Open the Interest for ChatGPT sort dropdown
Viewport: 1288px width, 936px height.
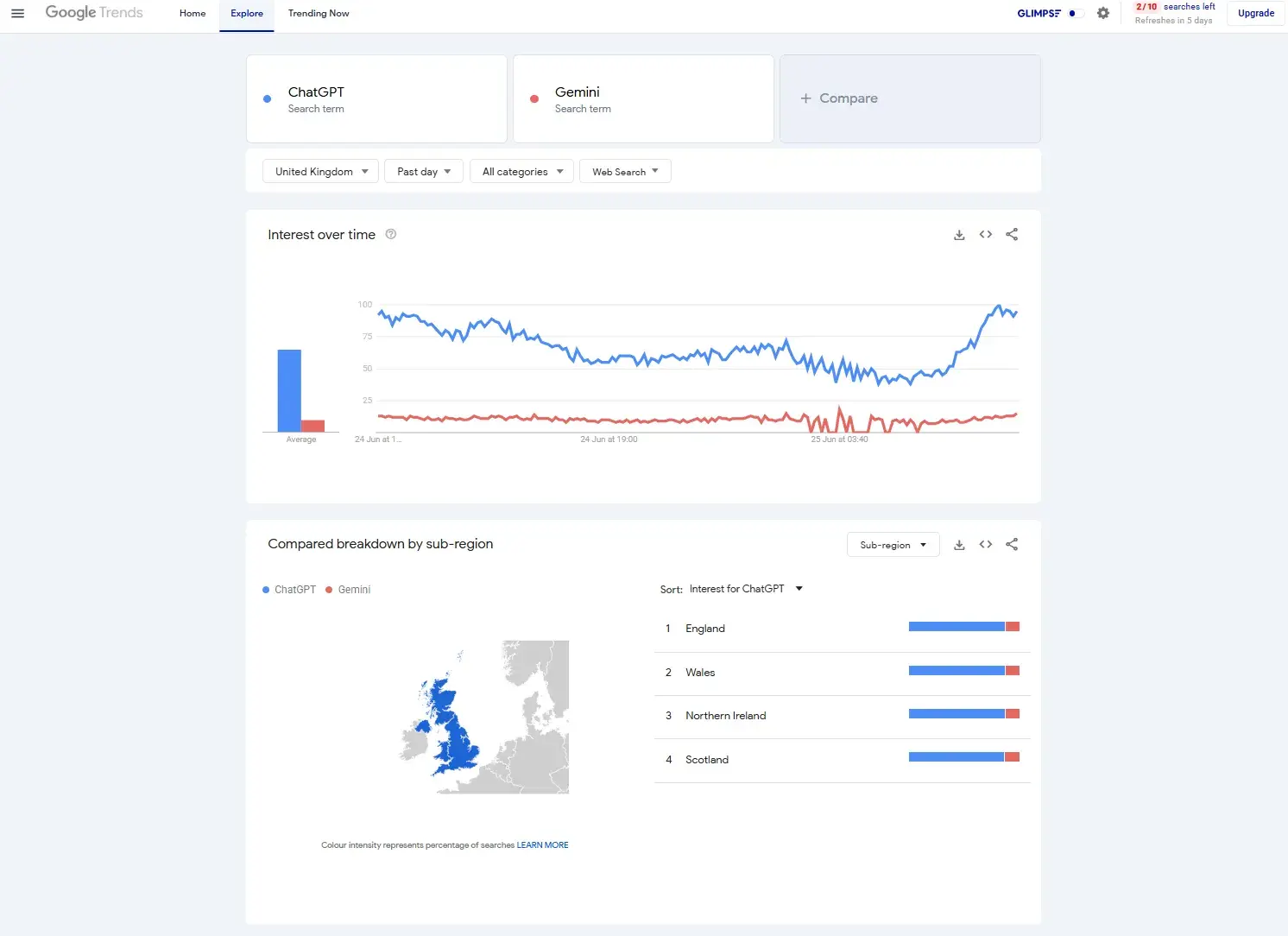[745, 588]
